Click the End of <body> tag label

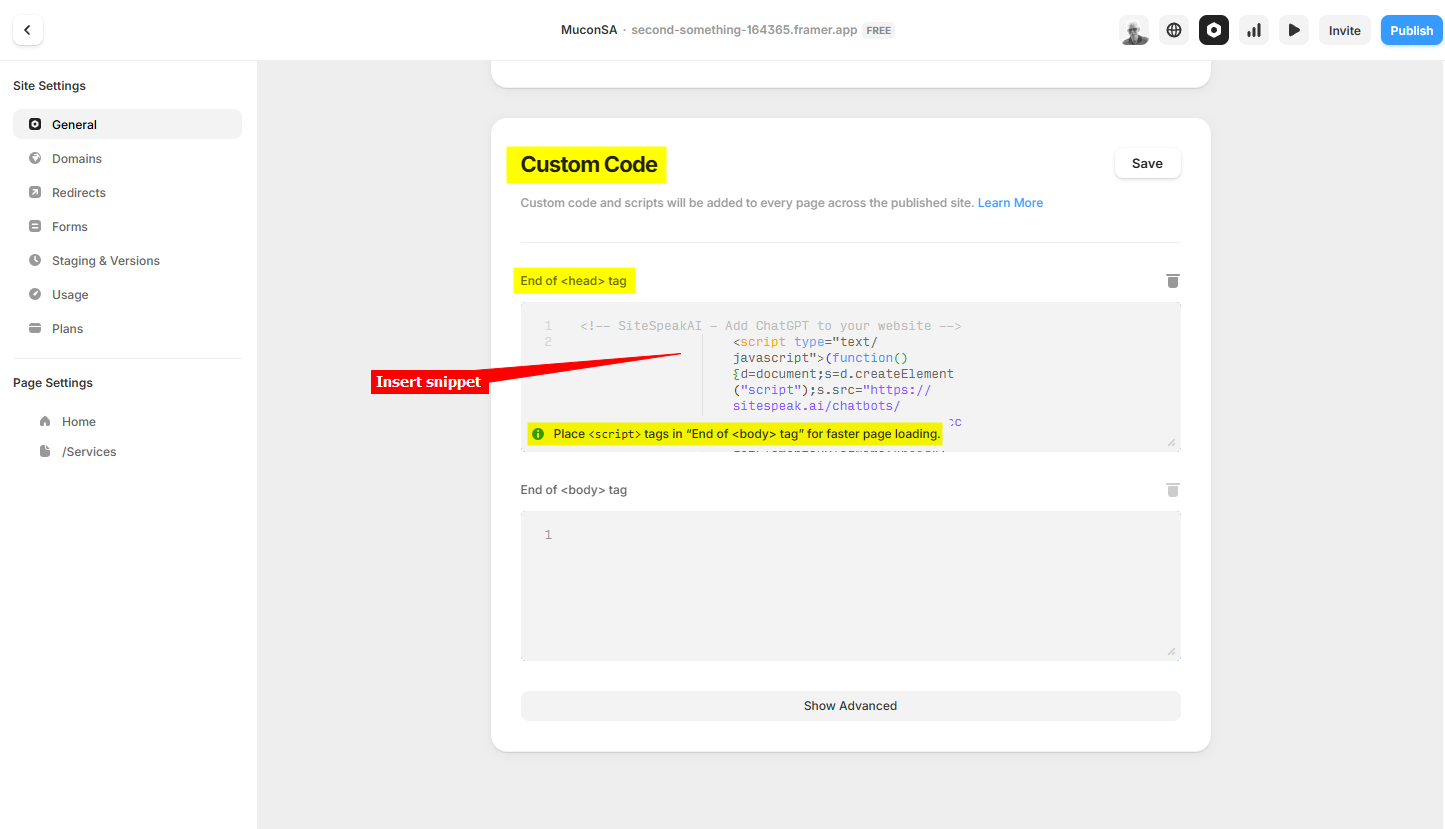pos(574,490)
